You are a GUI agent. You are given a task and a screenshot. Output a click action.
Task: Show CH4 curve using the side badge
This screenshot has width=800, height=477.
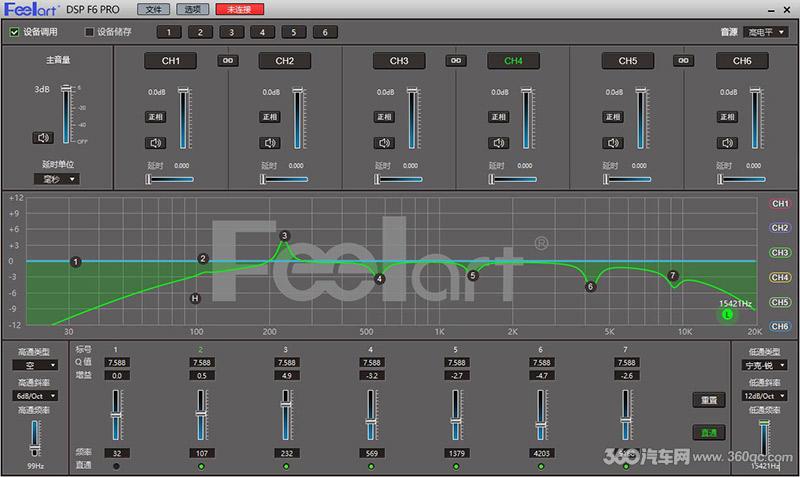780,277
